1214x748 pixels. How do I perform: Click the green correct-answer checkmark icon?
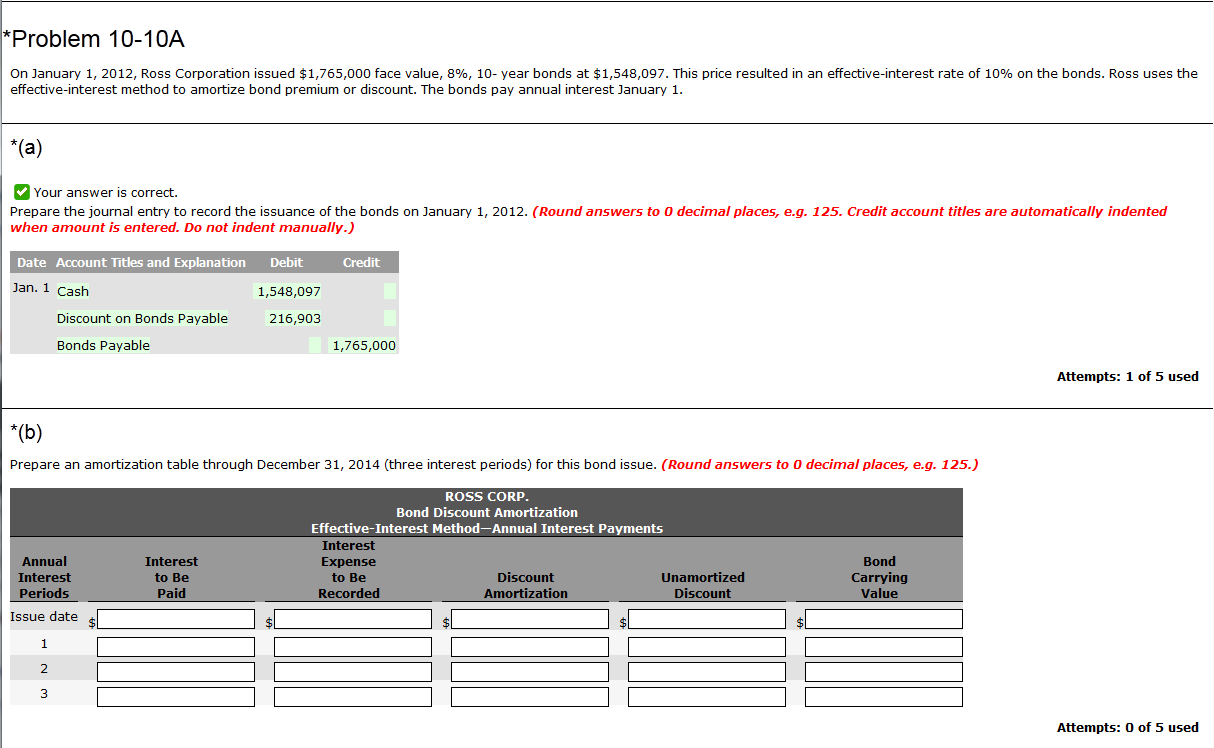(x=21, y=192)
